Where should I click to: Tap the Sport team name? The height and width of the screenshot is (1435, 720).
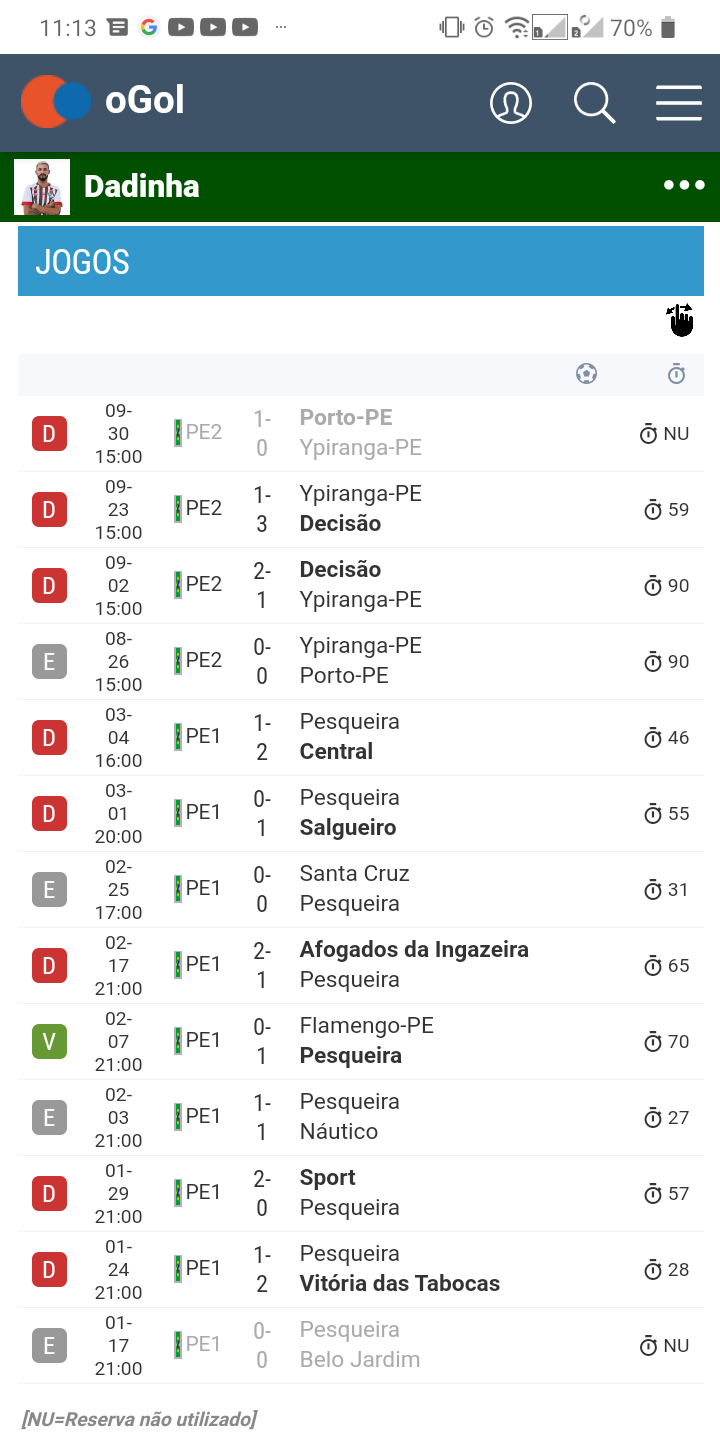click(327, 1178)
